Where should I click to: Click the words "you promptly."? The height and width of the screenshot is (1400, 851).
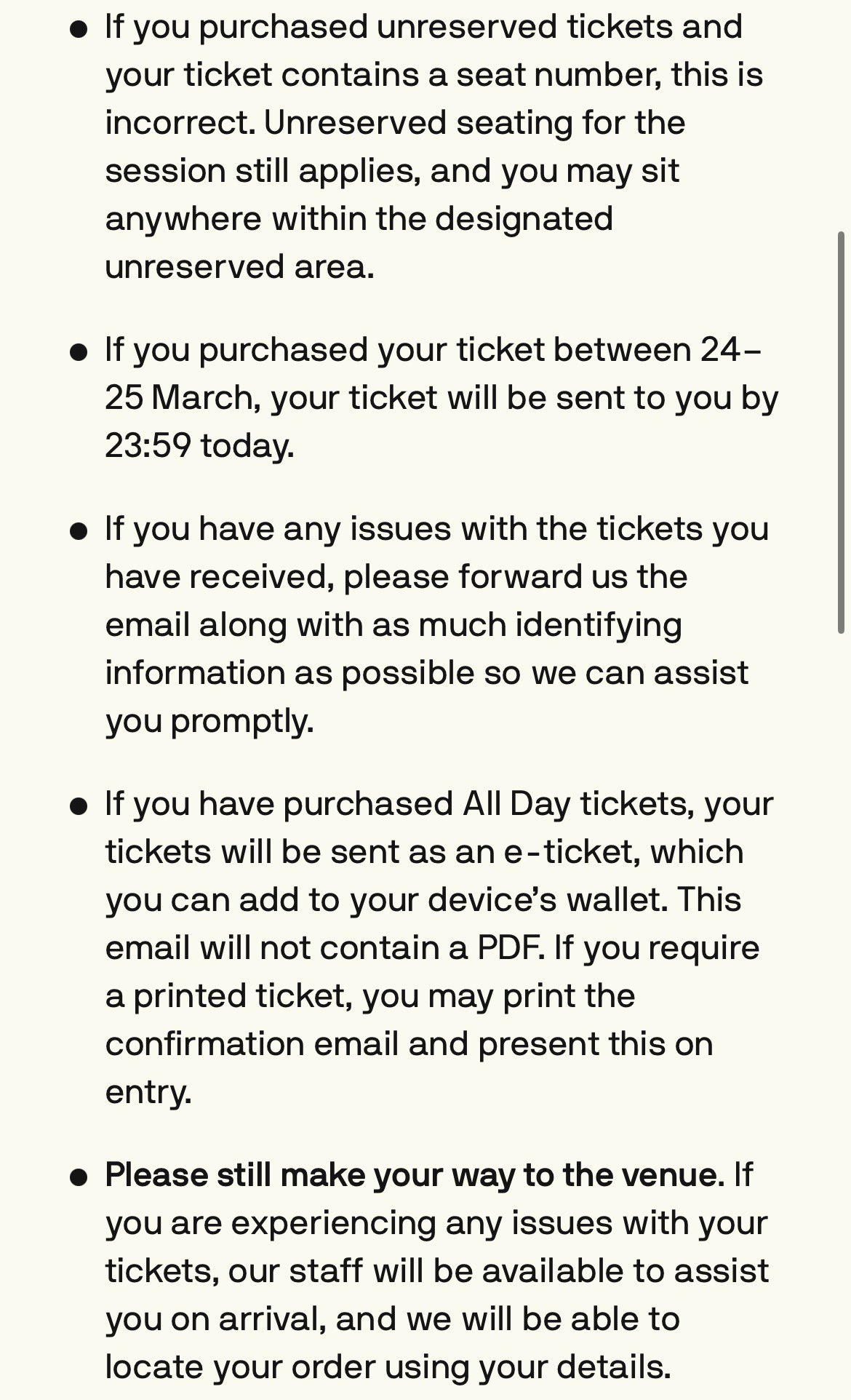[x=209, y=721]
